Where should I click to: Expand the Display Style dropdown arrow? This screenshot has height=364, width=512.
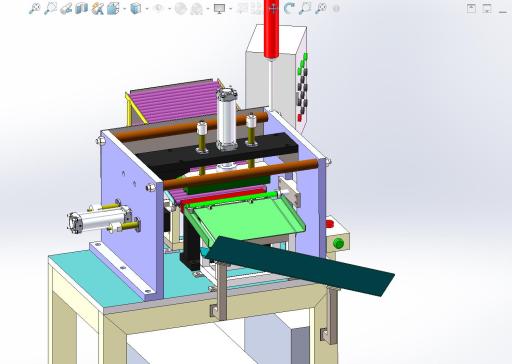(x=147, y=9)
